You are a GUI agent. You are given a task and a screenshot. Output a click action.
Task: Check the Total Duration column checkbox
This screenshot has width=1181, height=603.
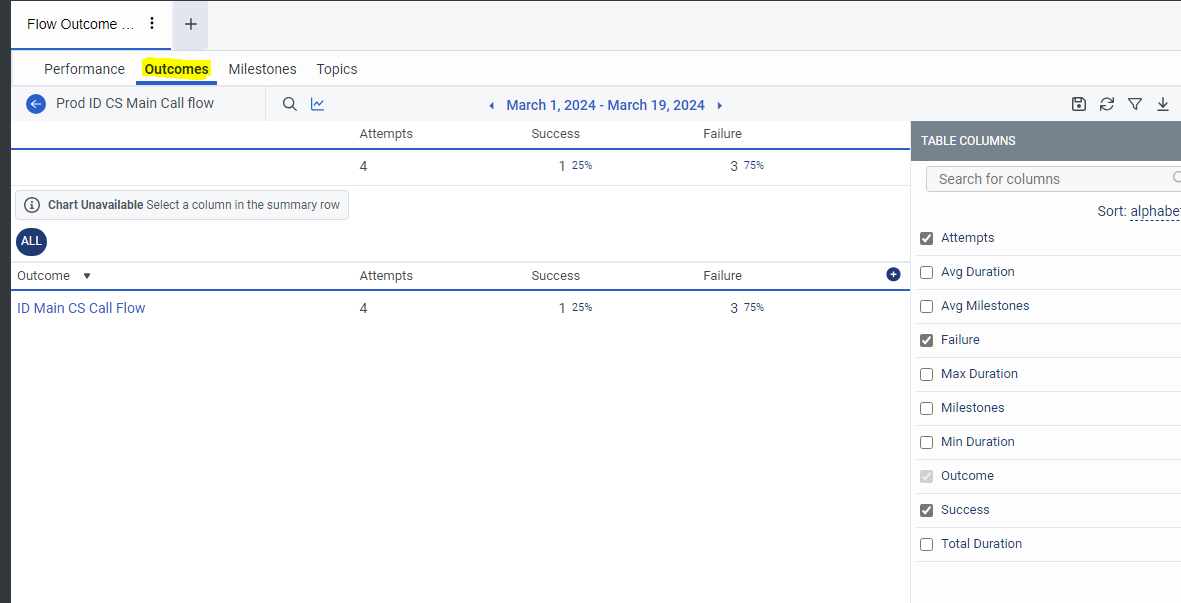[927, 544]
